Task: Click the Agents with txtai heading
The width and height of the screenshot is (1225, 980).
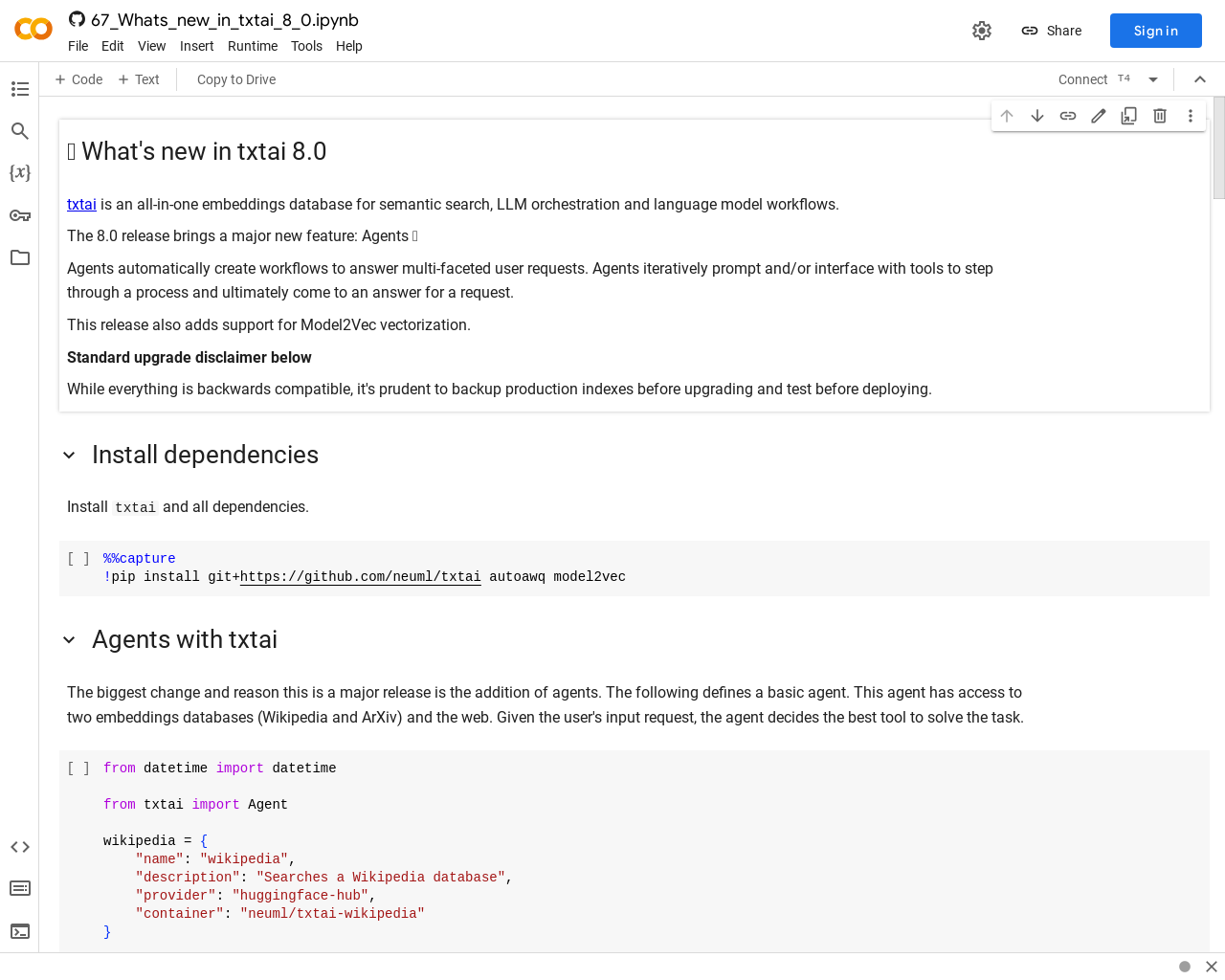Action: click(185, 640)
